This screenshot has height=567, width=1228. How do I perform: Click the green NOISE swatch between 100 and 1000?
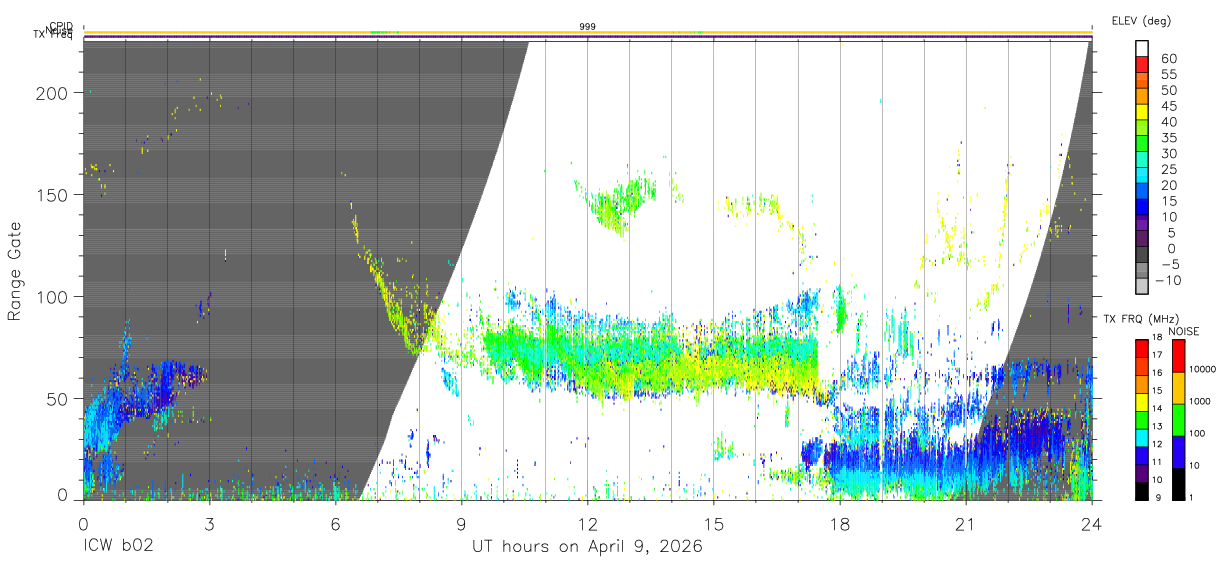point(1177,419)
